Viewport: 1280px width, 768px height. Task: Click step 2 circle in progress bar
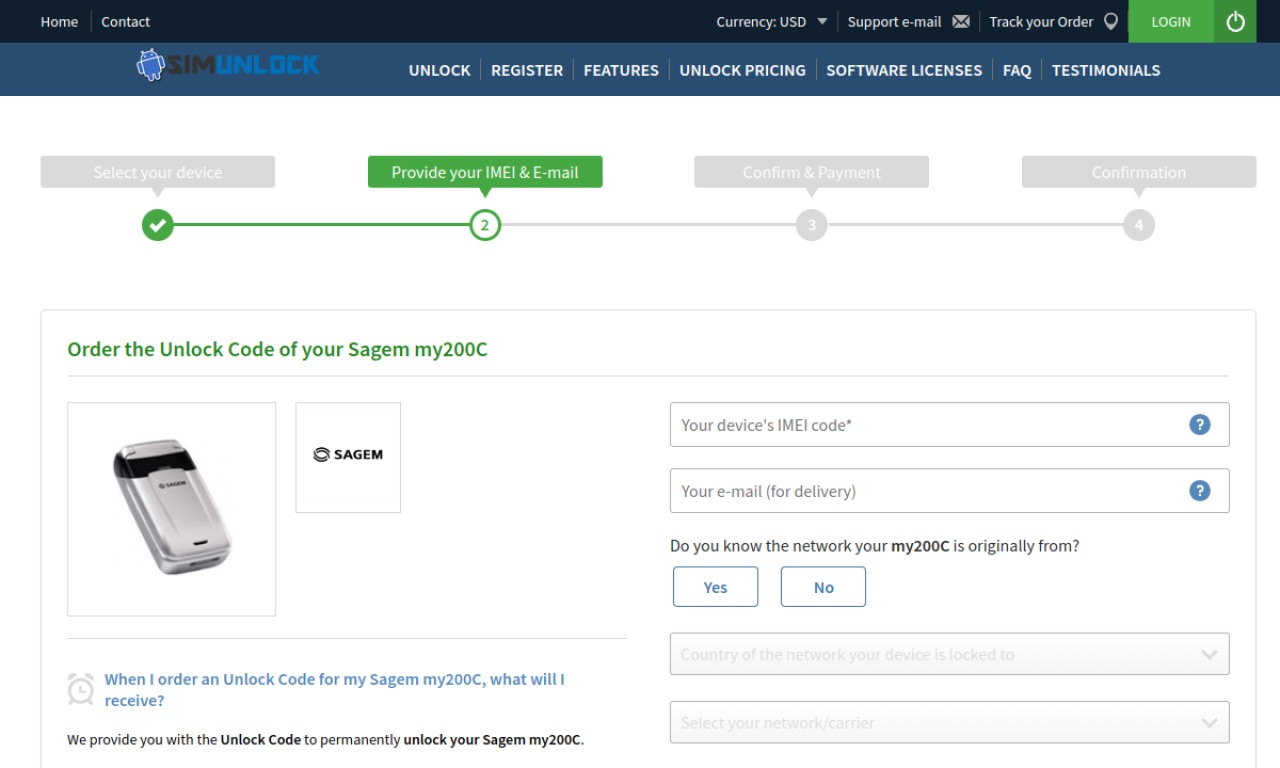coord(485,225)
